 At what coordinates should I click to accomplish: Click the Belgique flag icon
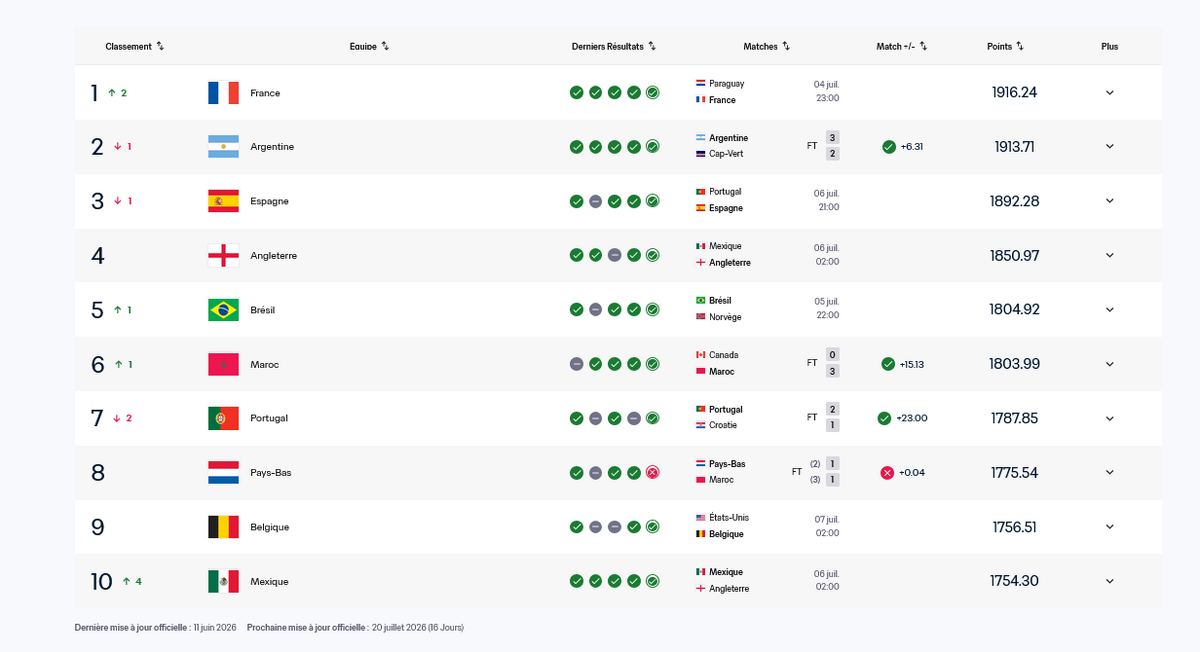click(x=223, y=527)
